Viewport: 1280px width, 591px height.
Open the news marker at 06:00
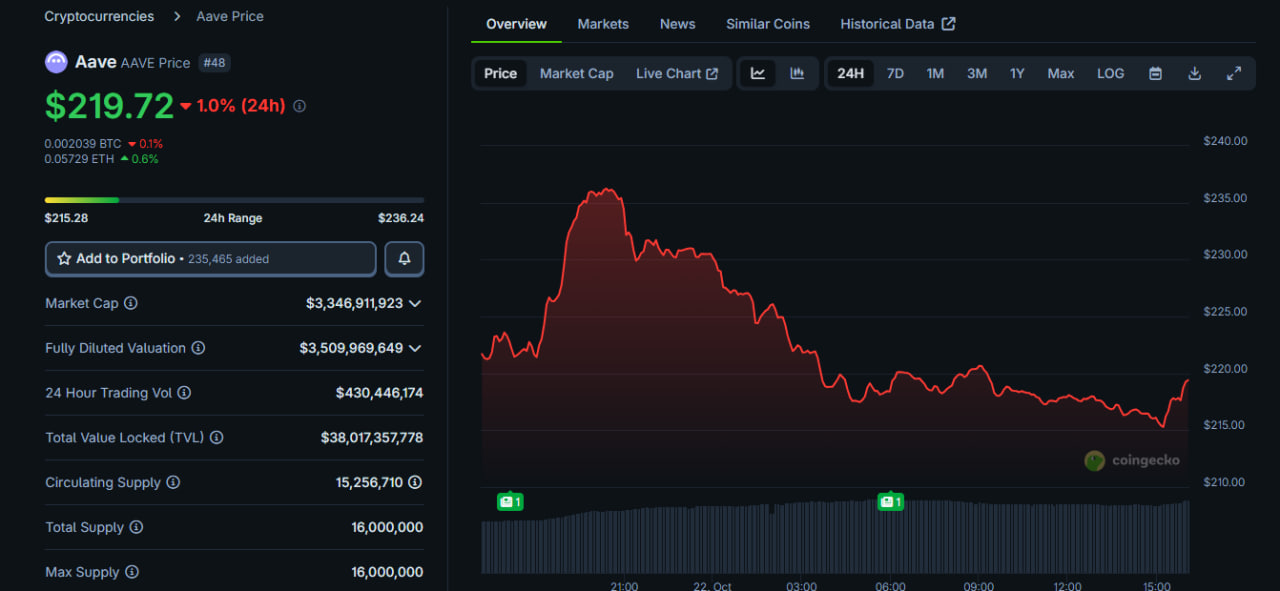pyautogui.click(x=890, y=501)
